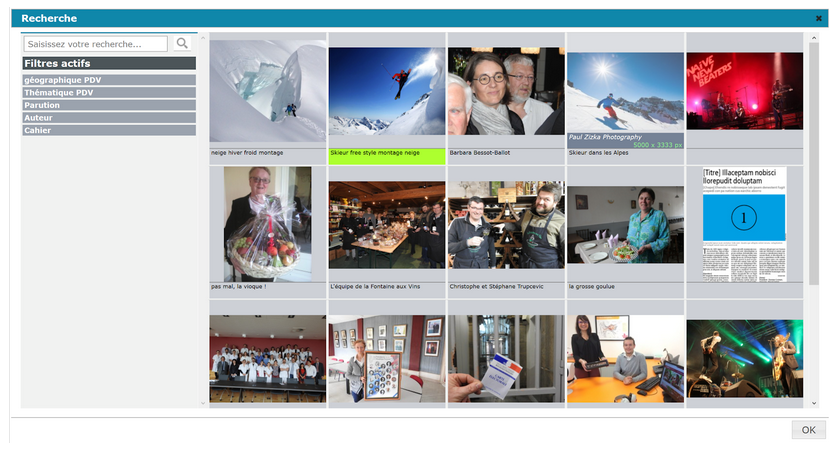Image resolution: width=837 pixels, height=450 pixels.
Task: Select the Naive New Beaters concert image
Action: click(743, 91)
